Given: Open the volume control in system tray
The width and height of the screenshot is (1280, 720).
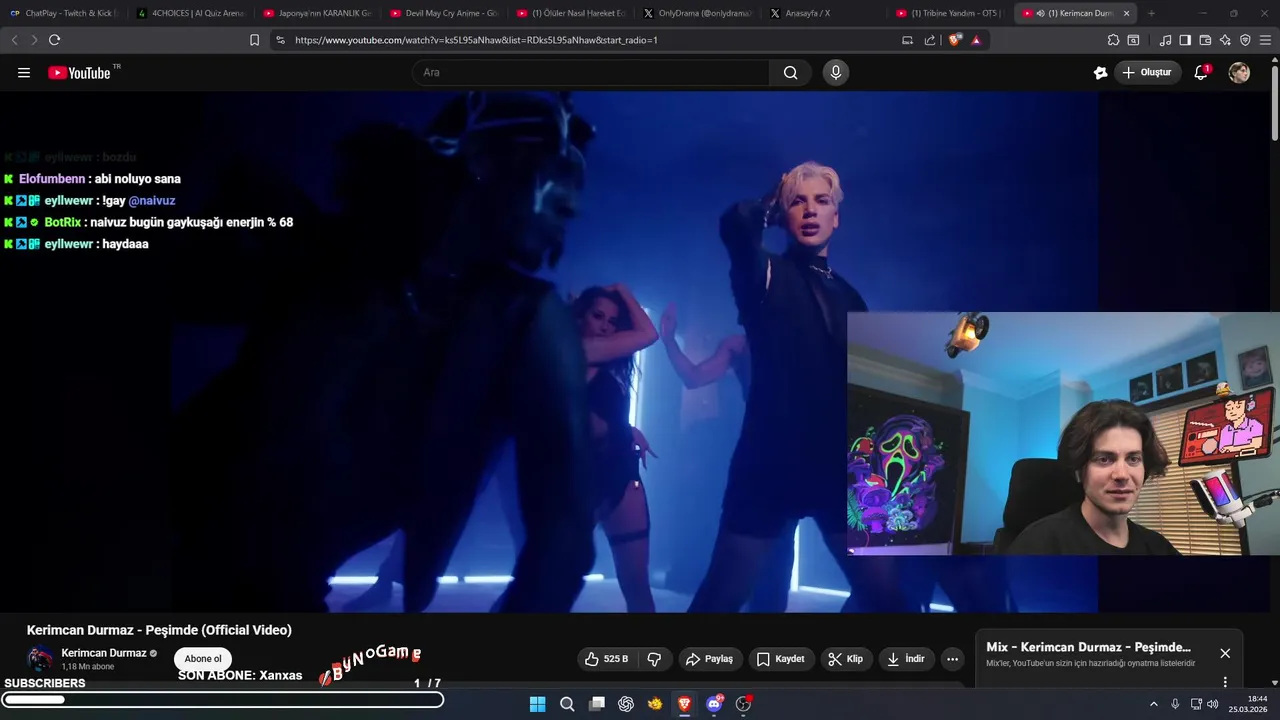Looking at the screenshot, I should coord(1213,704).
